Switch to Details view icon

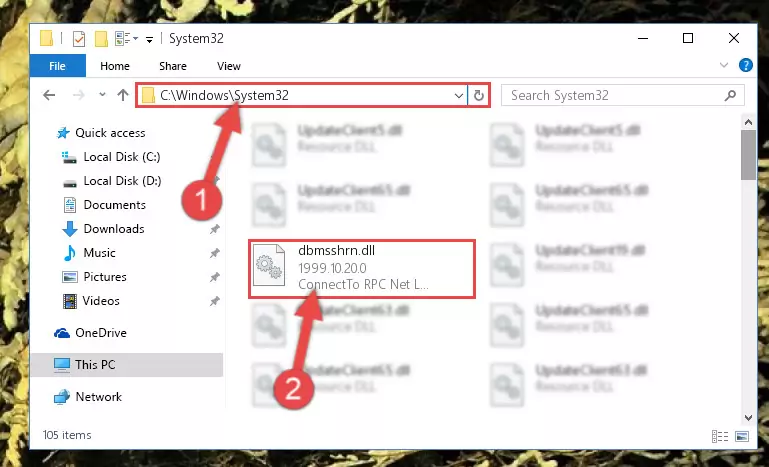[x=719, y=436]
